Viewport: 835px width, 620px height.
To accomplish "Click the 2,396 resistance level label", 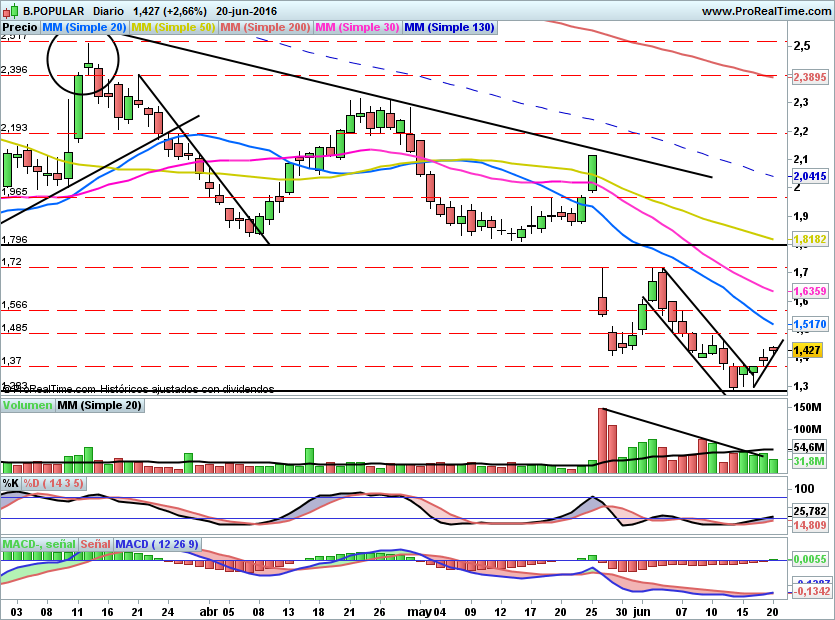I will (x=14, y=70).
